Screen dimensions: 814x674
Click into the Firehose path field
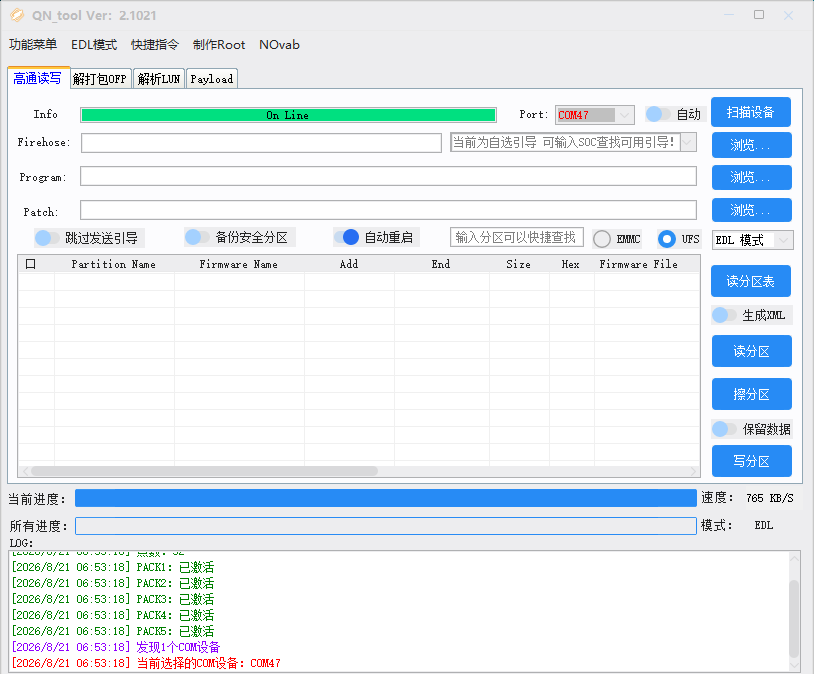(x=261, y=143)
